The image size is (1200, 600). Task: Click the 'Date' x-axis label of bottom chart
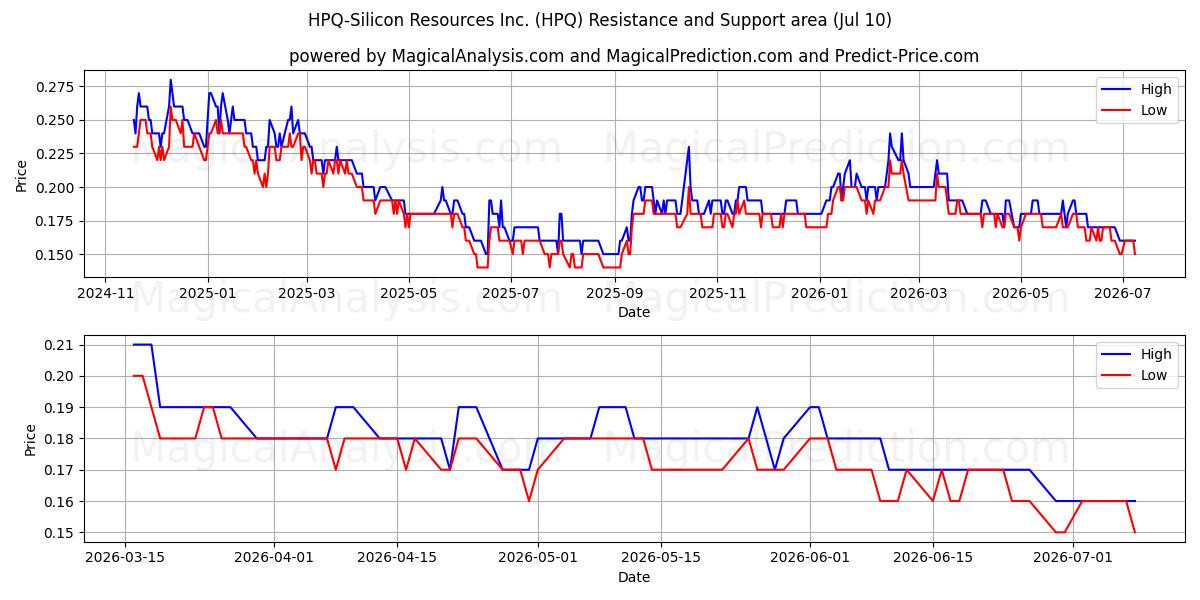point(634,577)
